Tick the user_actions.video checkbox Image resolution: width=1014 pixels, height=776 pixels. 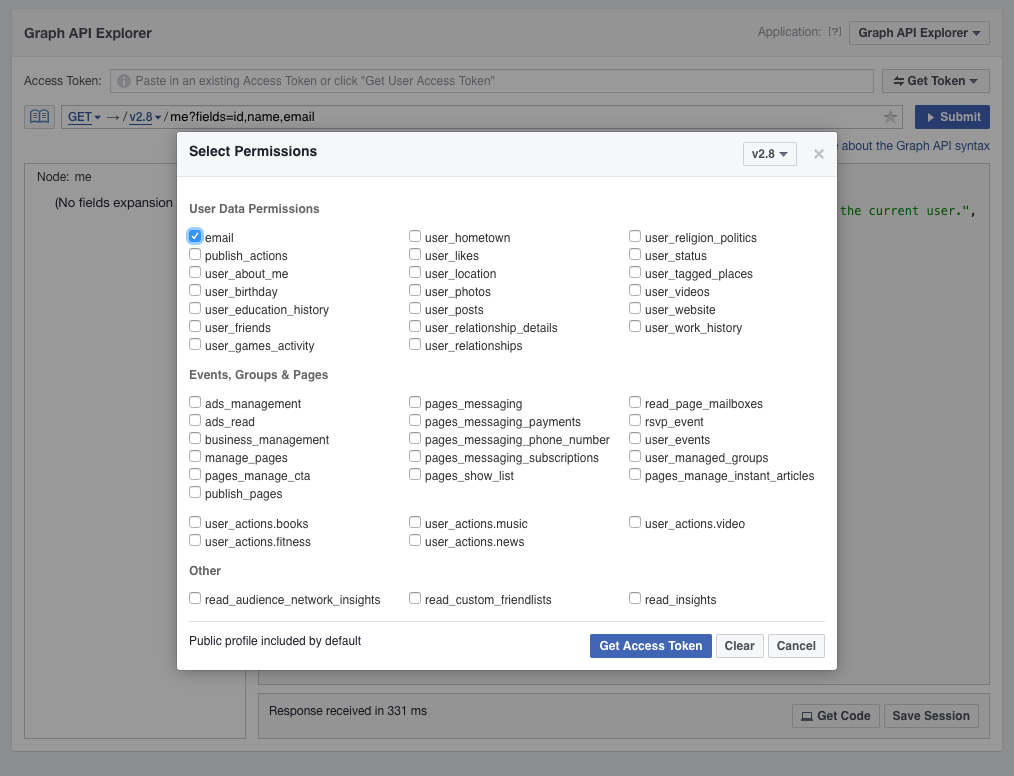coord(634,523)
